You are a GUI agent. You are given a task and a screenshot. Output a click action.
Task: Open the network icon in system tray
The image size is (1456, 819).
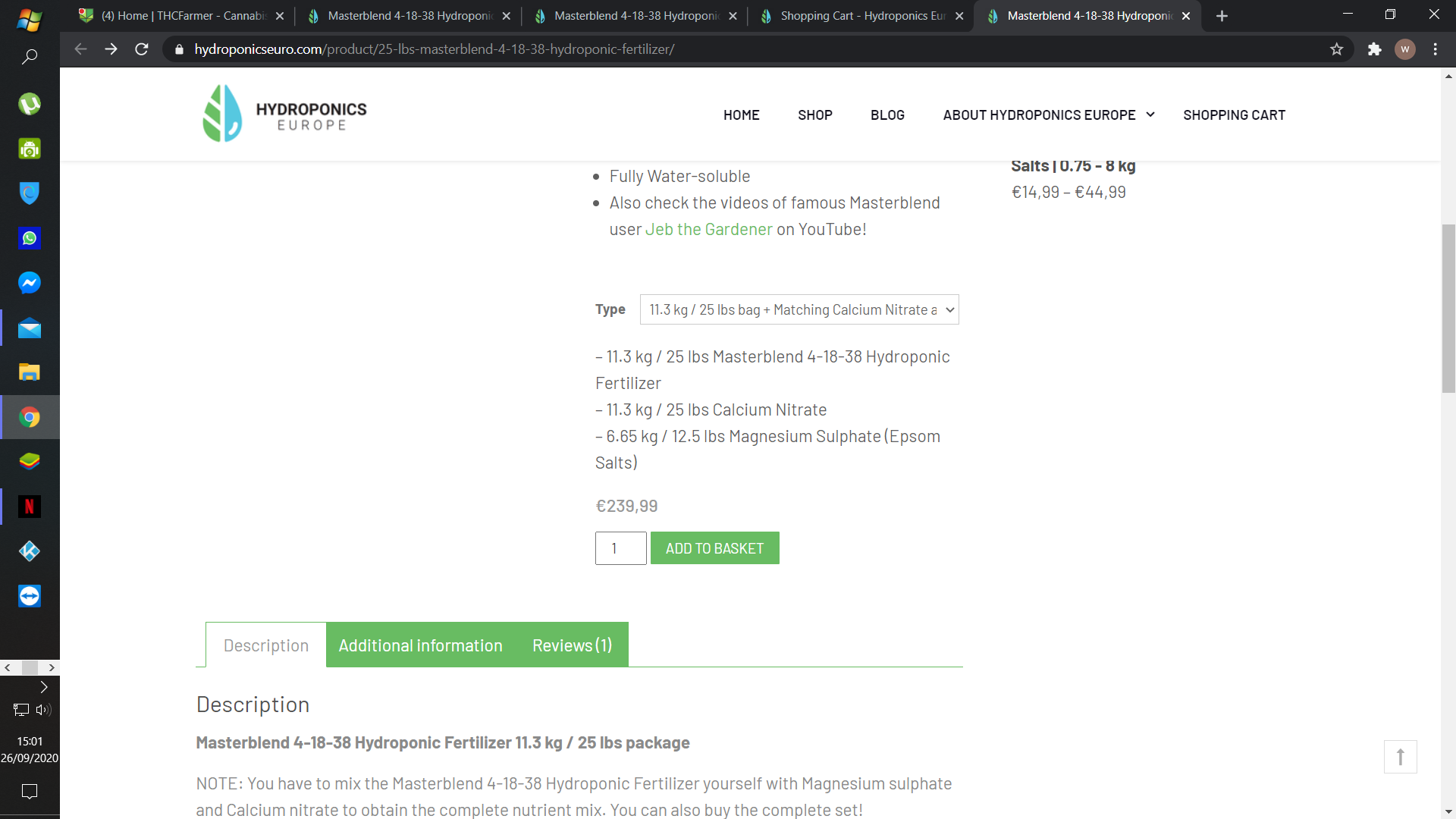click(x=21, y=710)
